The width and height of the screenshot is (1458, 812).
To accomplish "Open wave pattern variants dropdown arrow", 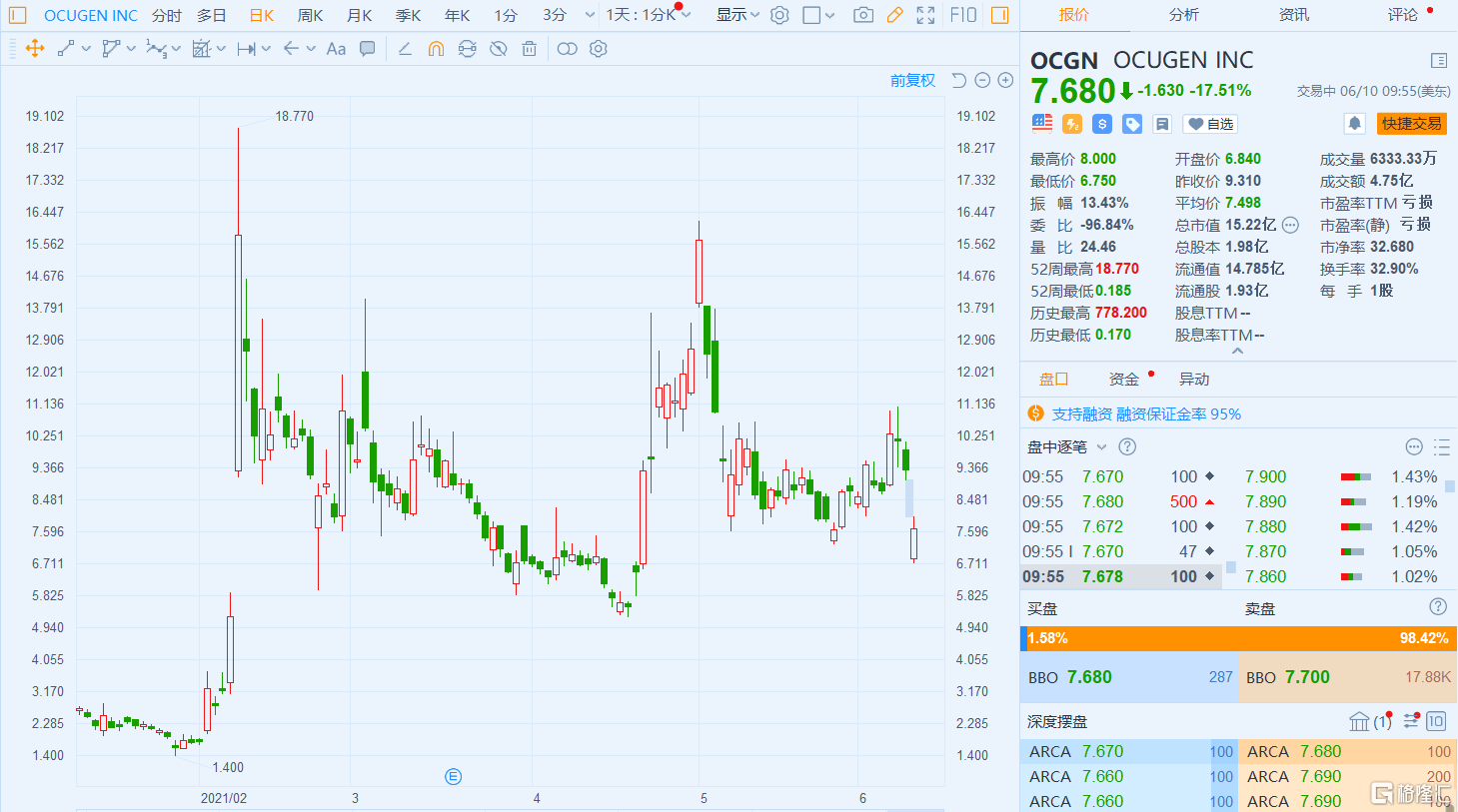I will 176,49.
